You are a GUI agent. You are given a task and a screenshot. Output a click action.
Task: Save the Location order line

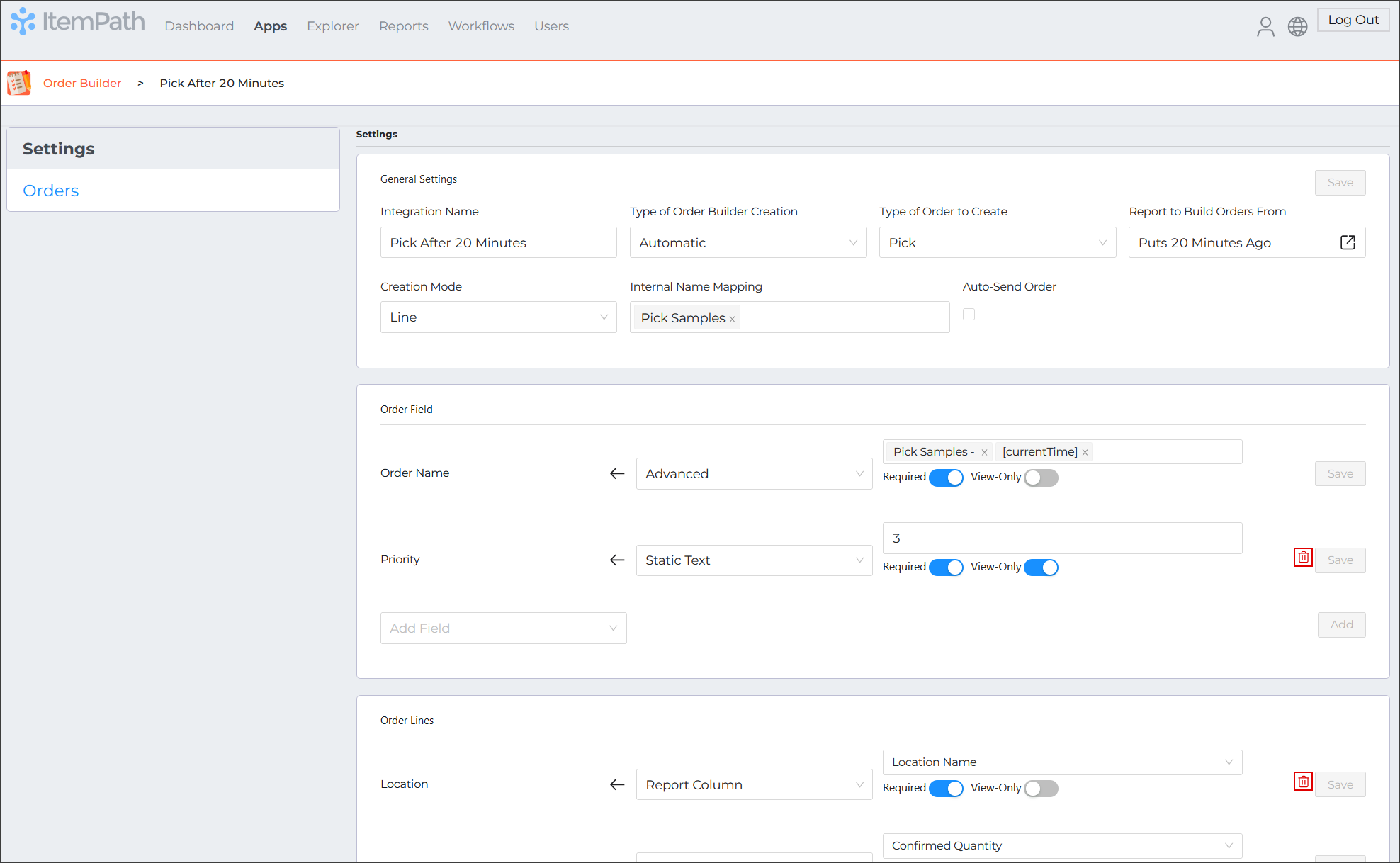1340,784
